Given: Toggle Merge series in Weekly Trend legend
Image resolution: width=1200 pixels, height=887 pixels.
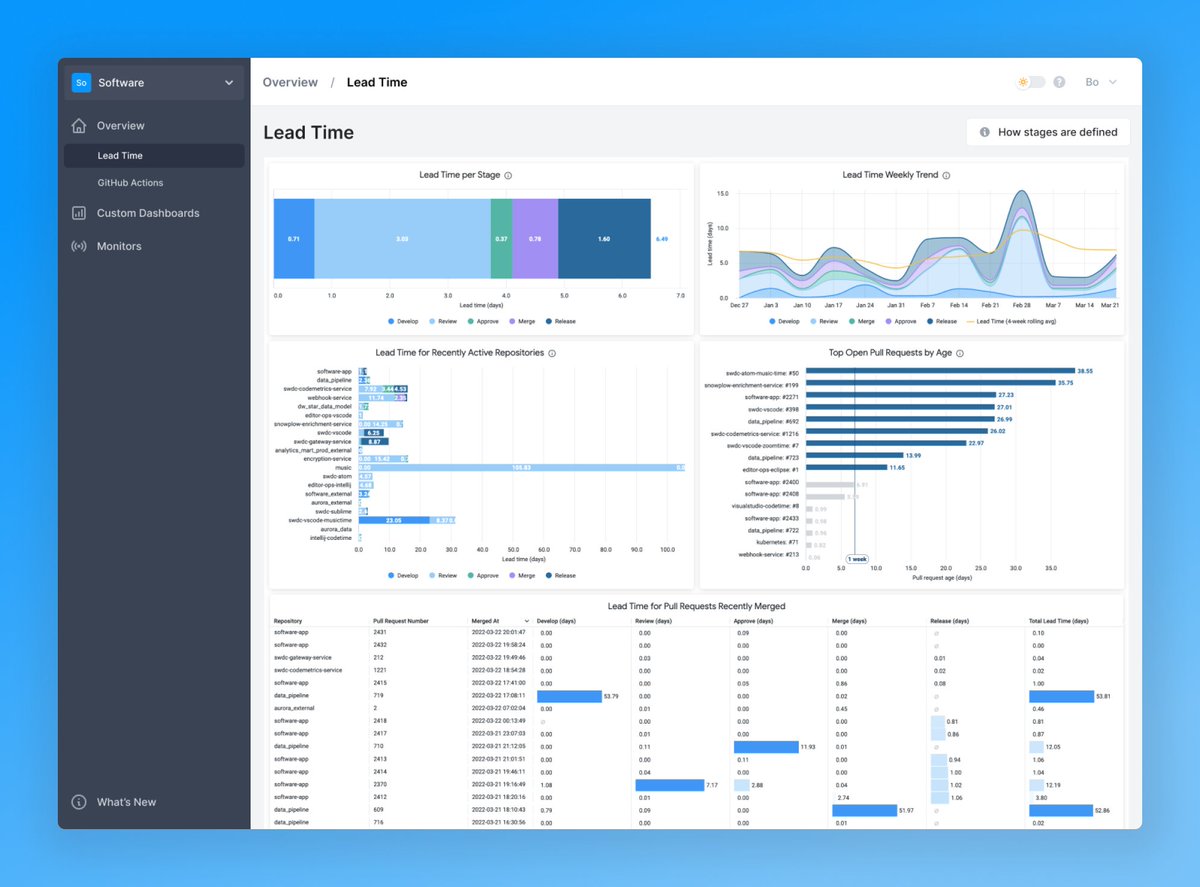Looking at the screenshot, I should (862, 321).
